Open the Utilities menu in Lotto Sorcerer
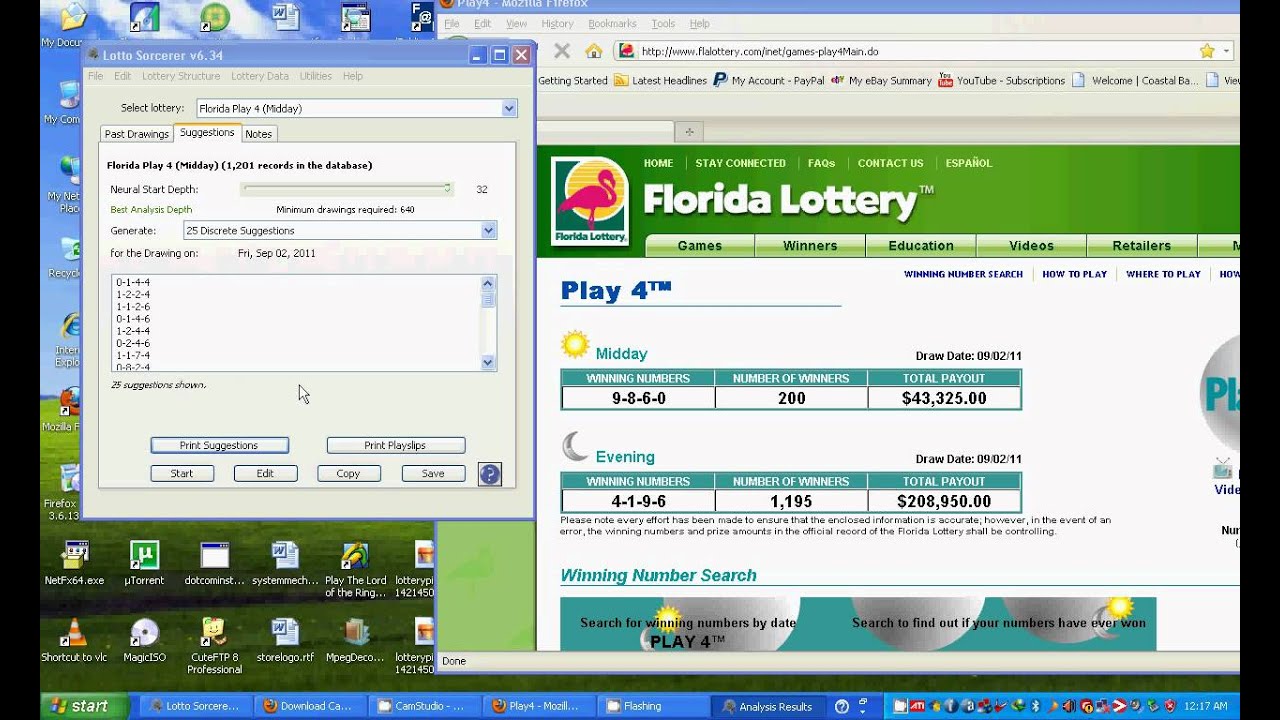This screenshot has height=720, width=1280. (316, 76)
